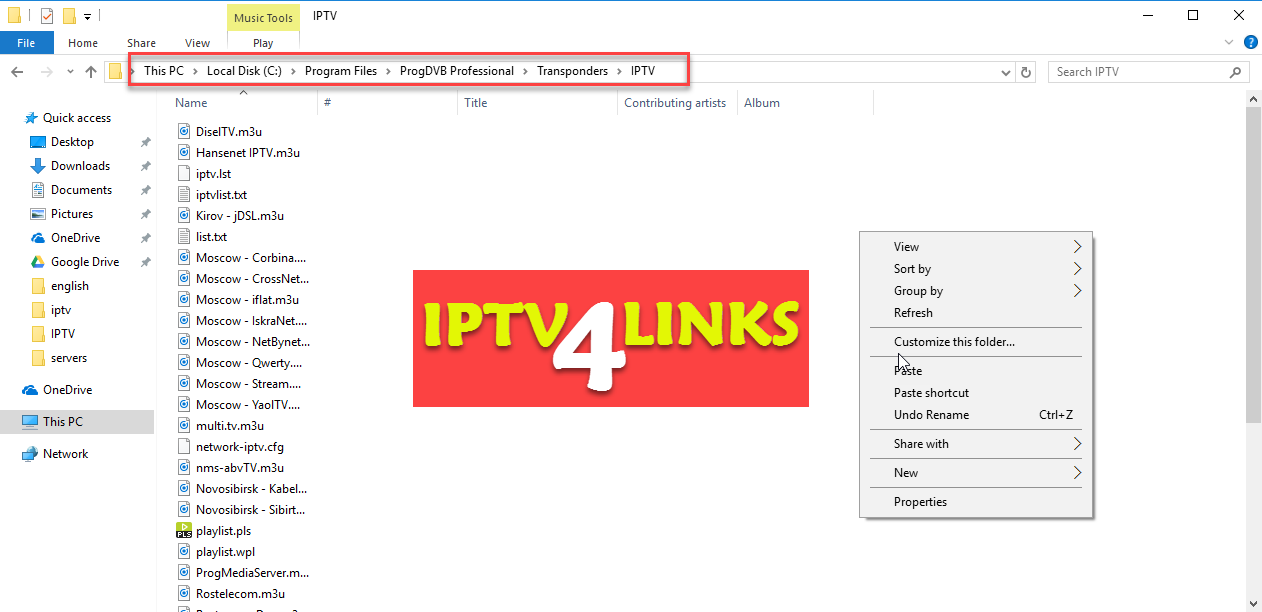
Task: Click the Refresh button beside address bar
Action: coord(1026,72)
